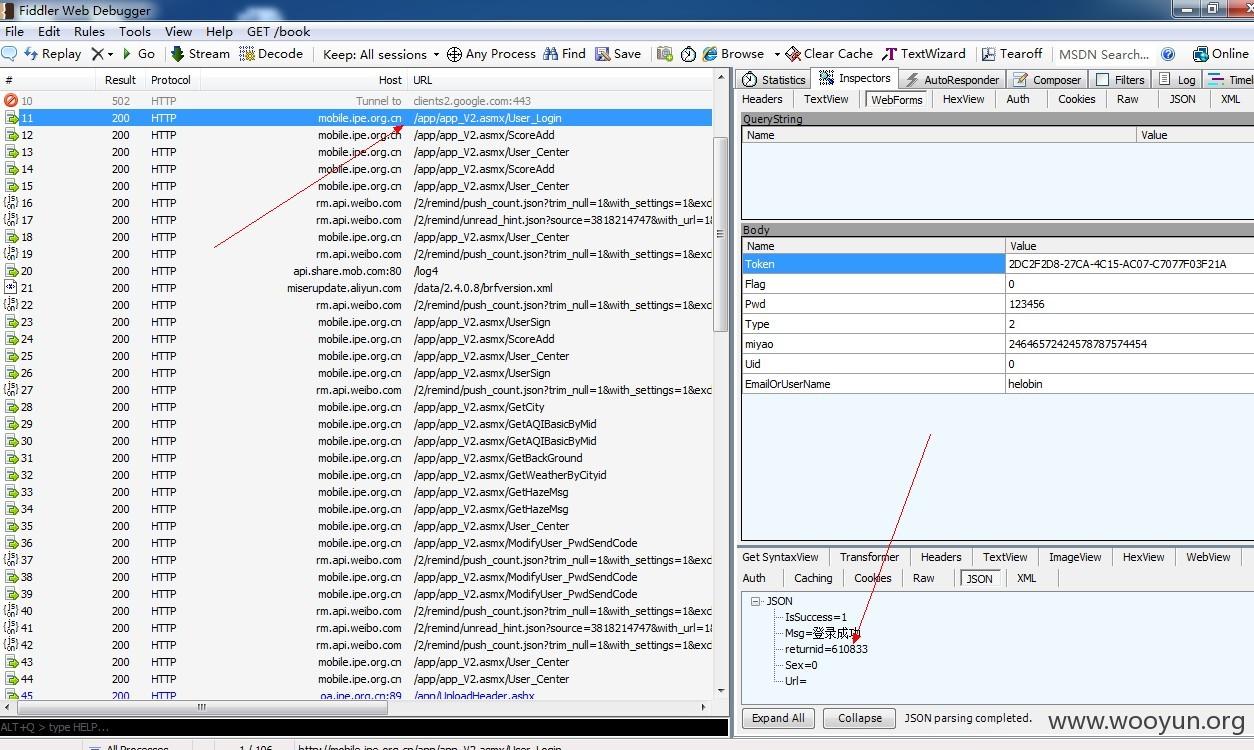Select session 20 /log4 row icon
Image resolution: width=1254 pixels, height=750 pixels.
11,271
